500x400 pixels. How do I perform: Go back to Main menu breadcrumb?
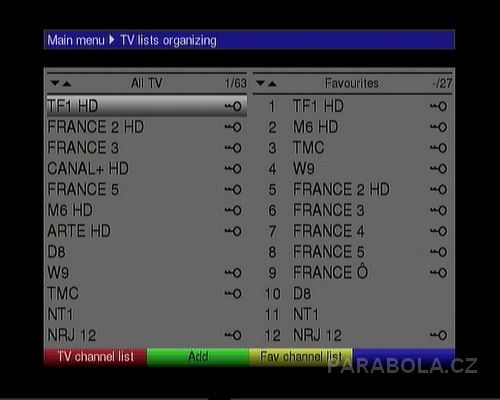pos(76,40)
